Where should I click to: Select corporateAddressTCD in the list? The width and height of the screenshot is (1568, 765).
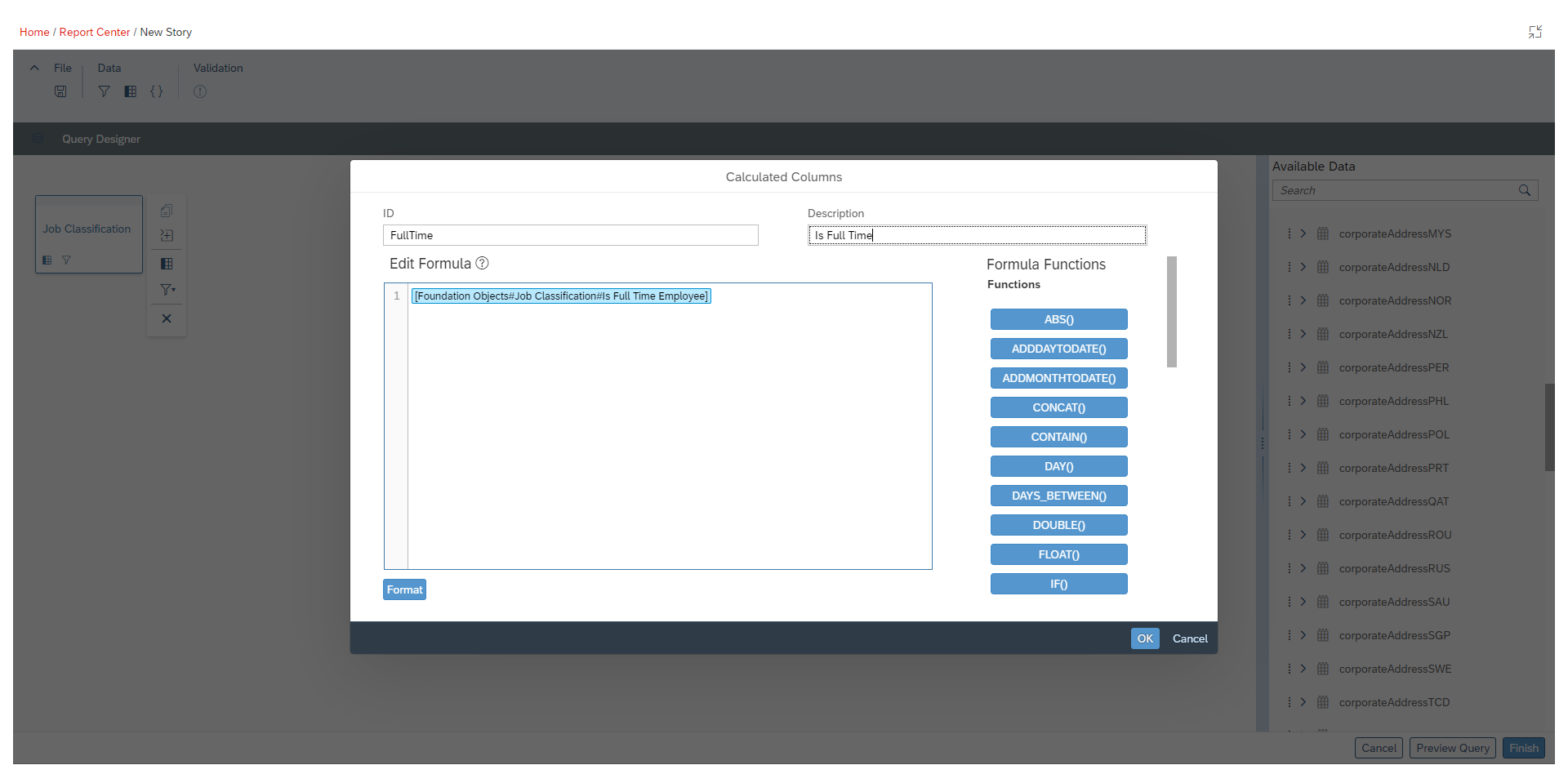point(1395,702)
